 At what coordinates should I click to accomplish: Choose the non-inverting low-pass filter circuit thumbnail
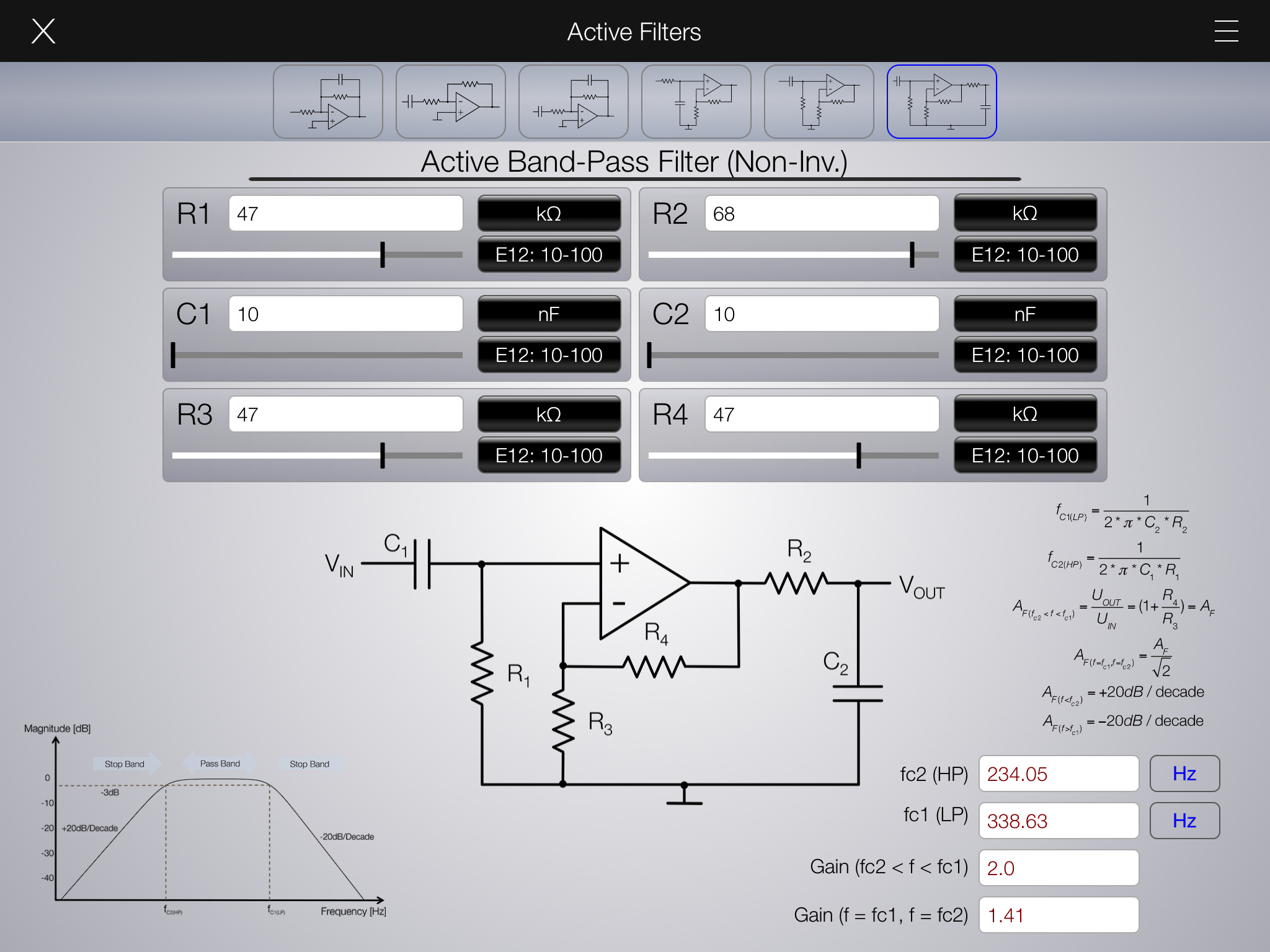[x=696, y=102]
